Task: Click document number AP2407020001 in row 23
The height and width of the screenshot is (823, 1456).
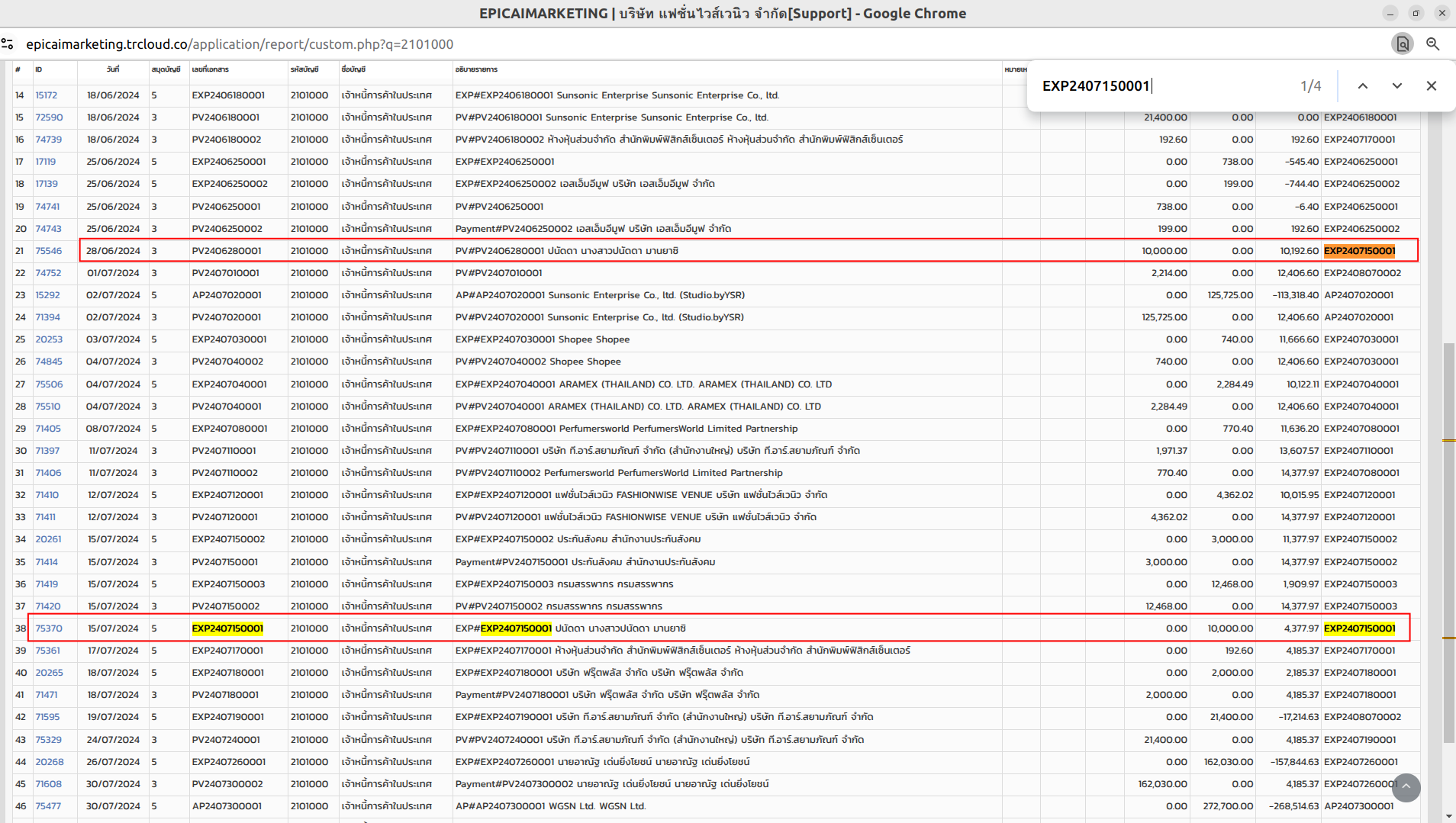Action: coord(227,295)
